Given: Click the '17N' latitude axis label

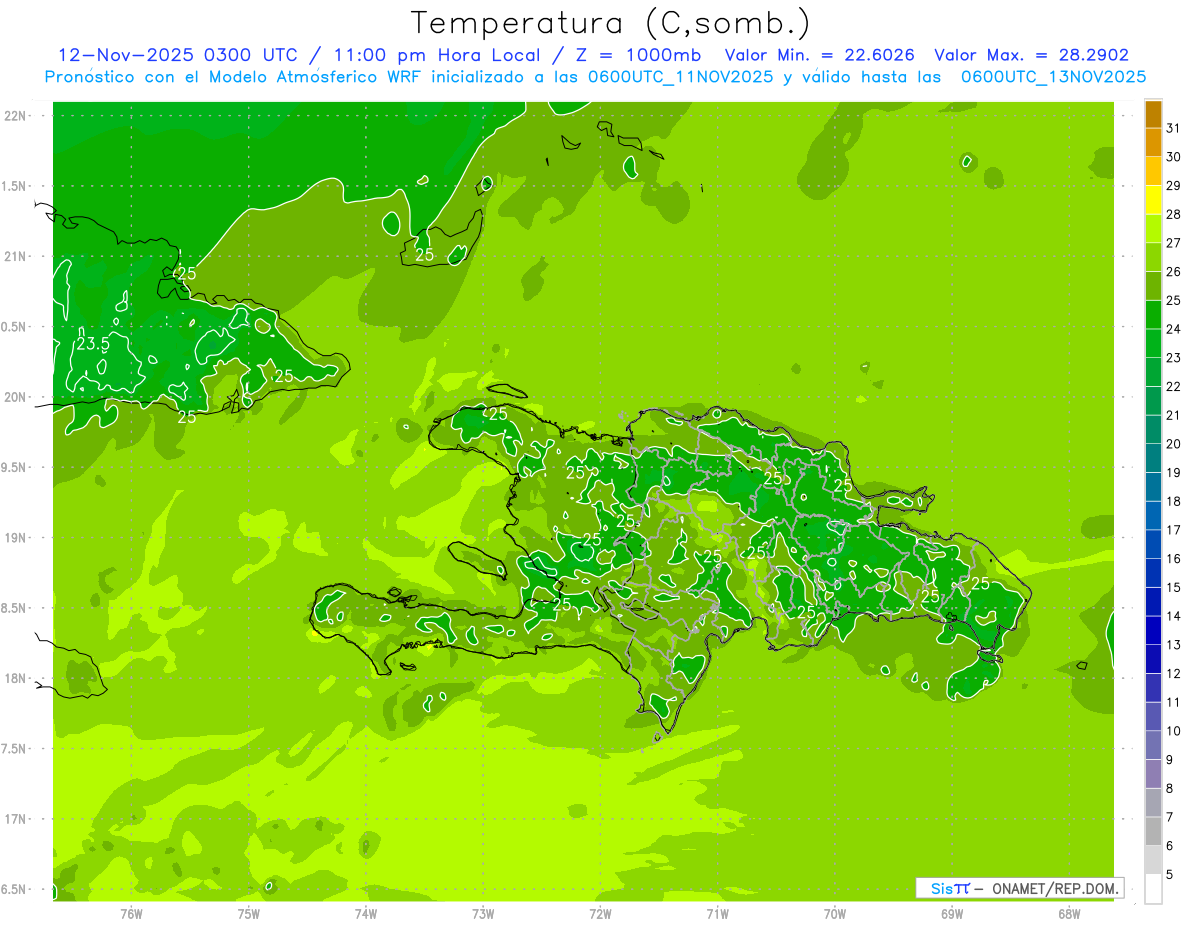Looking at the screenshot, I should click(17, 819).
